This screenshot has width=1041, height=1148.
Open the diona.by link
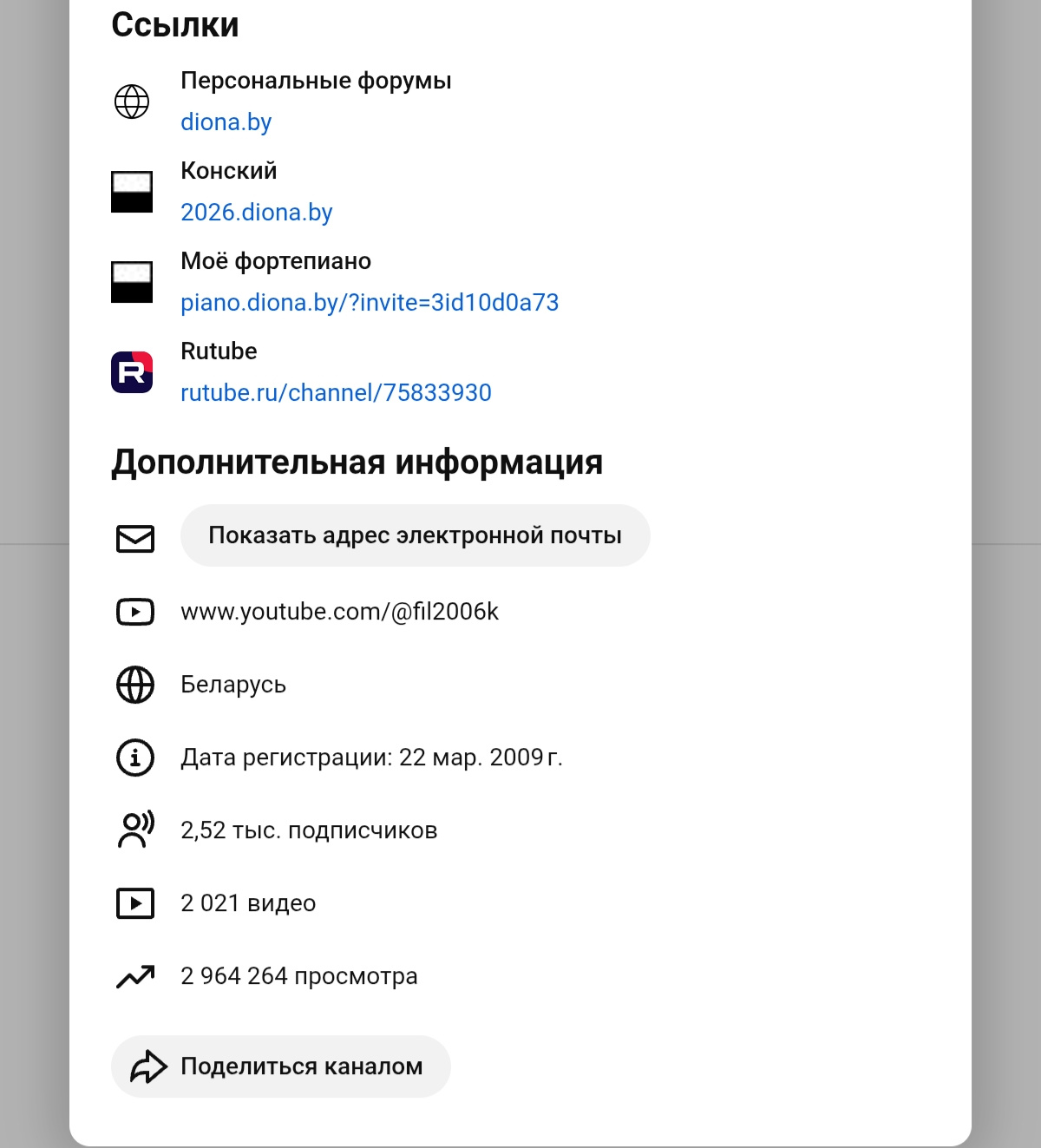pyautogui.click(x=226, y=121)
